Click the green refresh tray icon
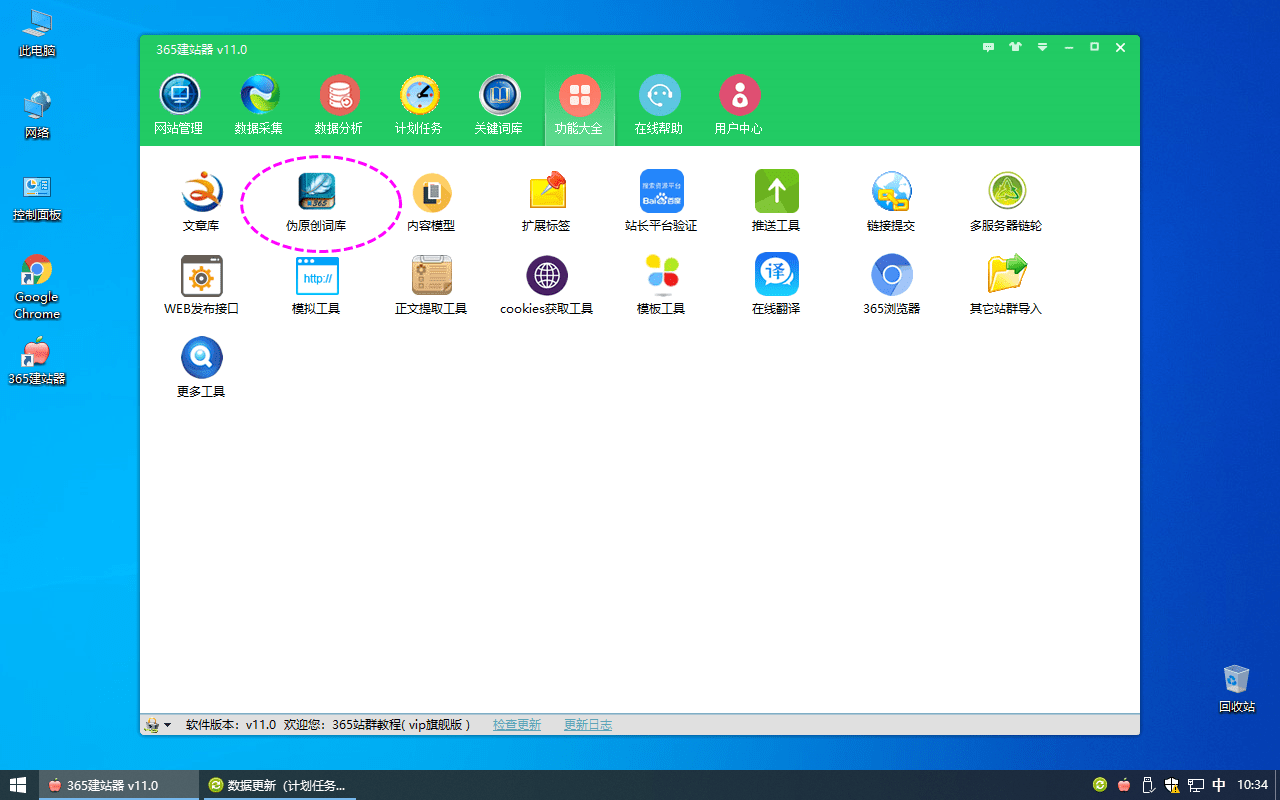 click(1100, 785)
